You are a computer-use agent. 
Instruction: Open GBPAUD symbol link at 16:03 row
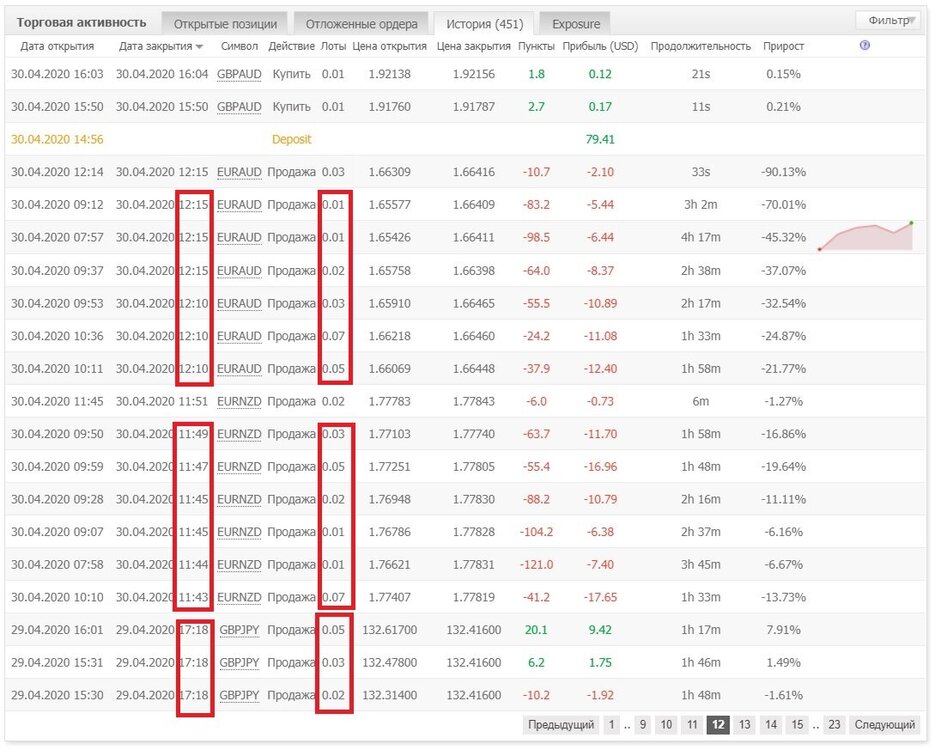(x=239, y=74)
